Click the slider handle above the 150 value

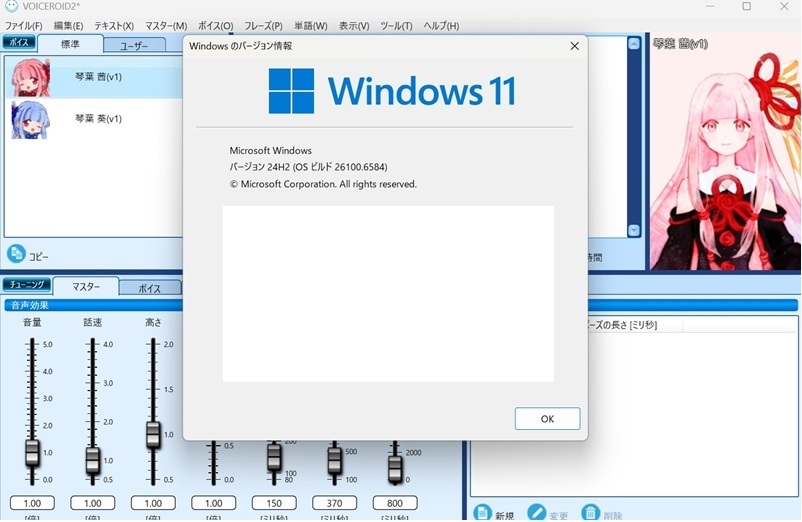[274, 456]
